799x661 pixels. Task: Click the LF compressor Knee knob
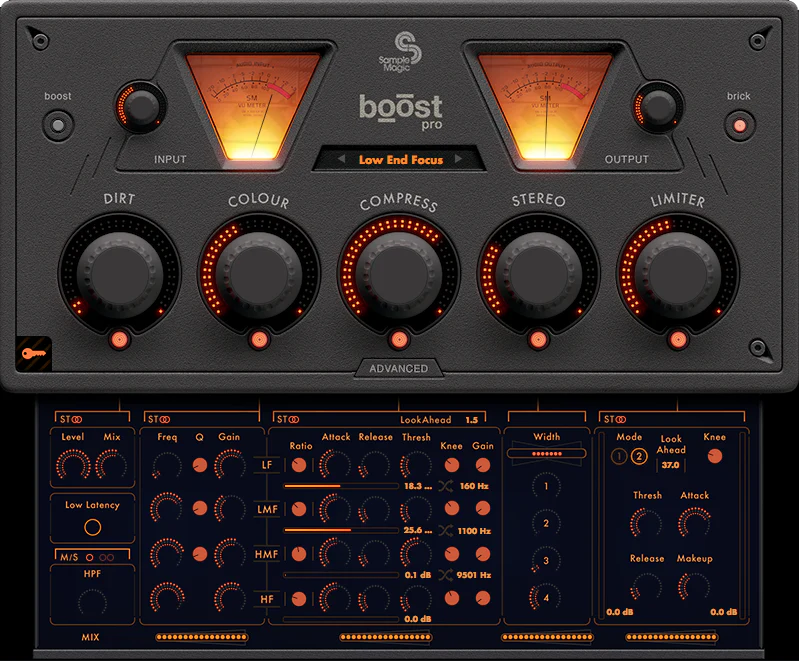[451, 465]
